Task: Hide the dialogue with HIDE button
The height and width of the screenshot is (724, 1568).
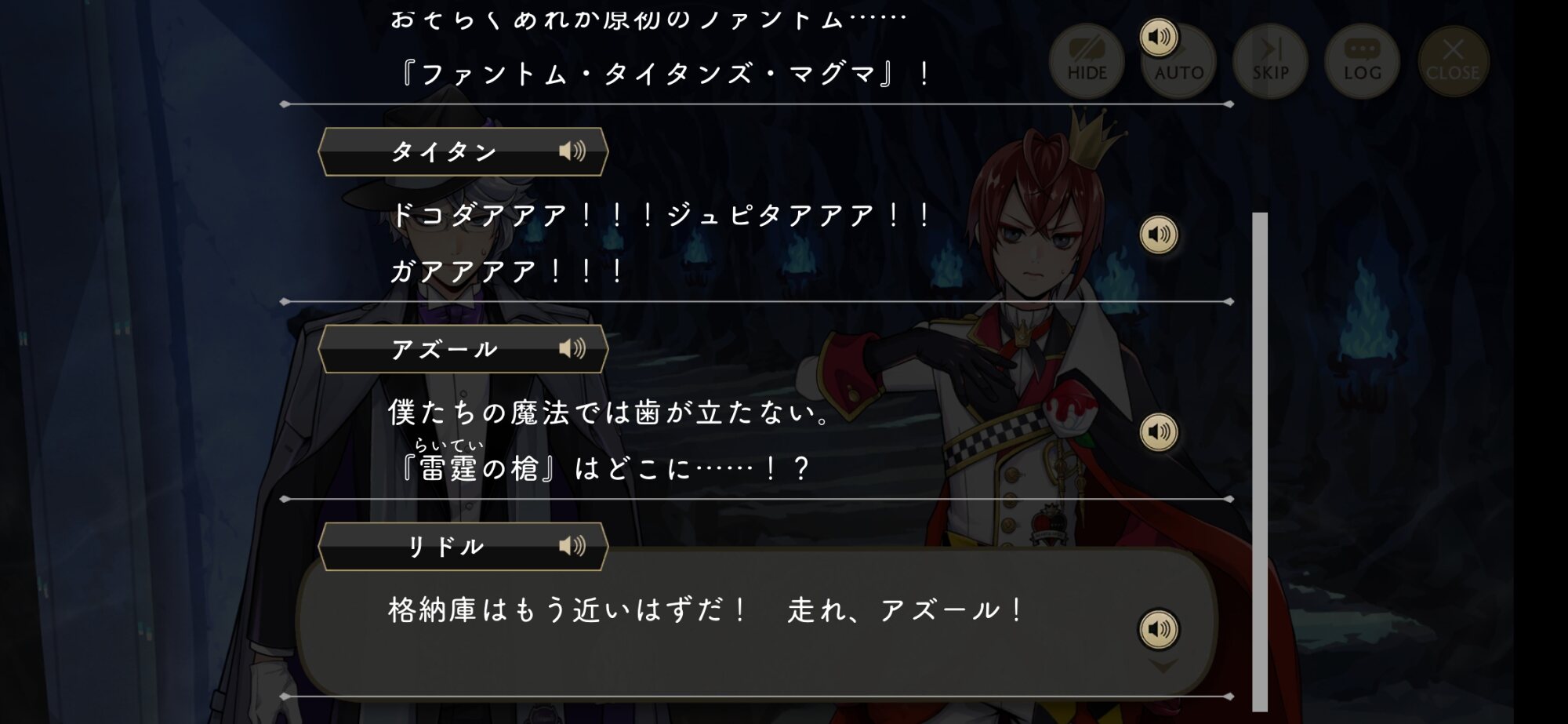Action: pyautogui.click(x=1087, y=61)
